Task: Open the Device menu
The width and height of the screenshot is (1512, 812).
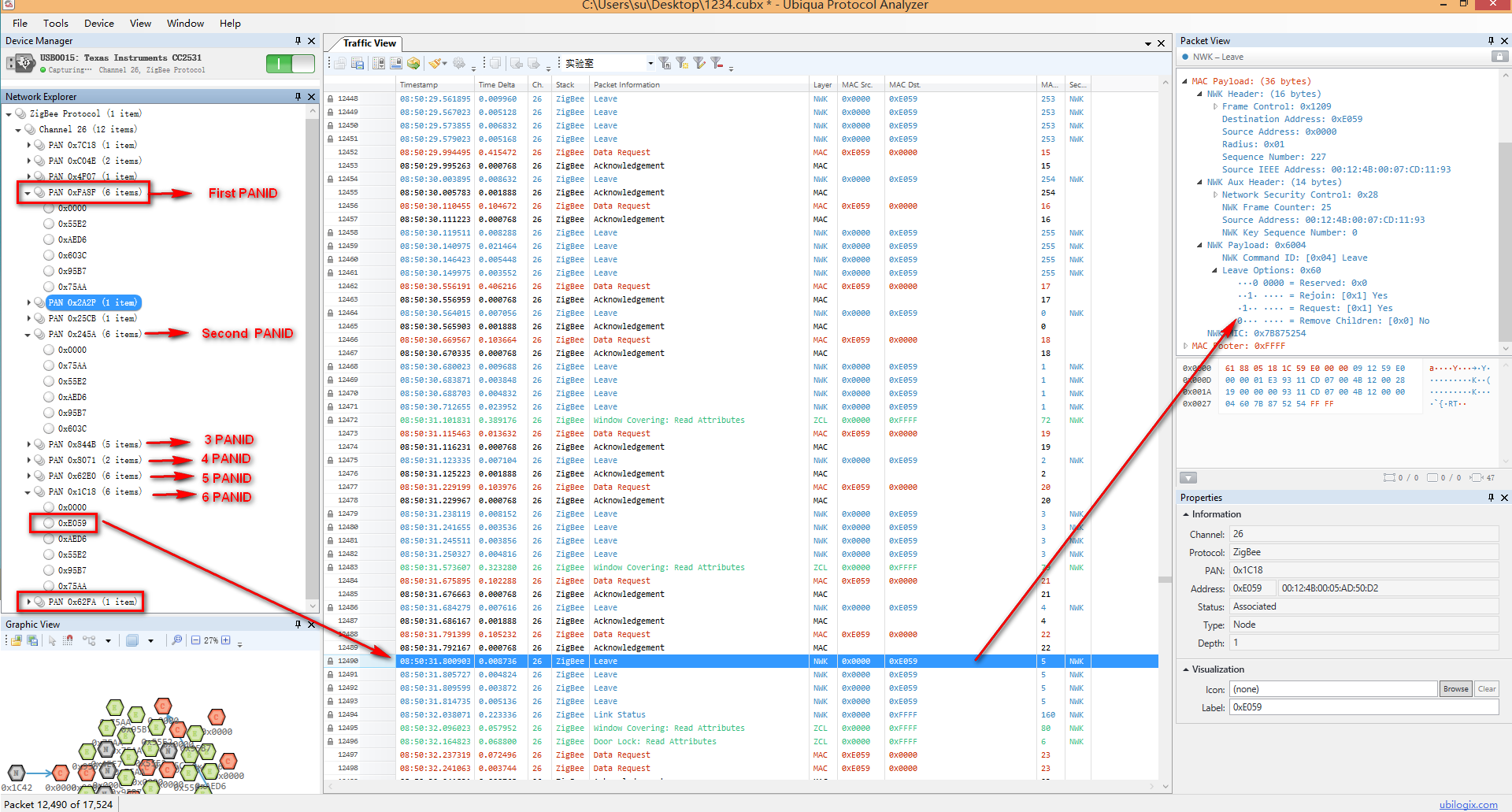Action: click(x=99, y=23)
